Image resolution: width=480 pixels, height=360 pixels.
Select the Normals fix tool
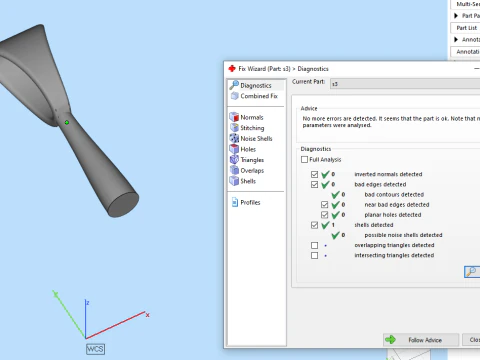coord(247,117)
